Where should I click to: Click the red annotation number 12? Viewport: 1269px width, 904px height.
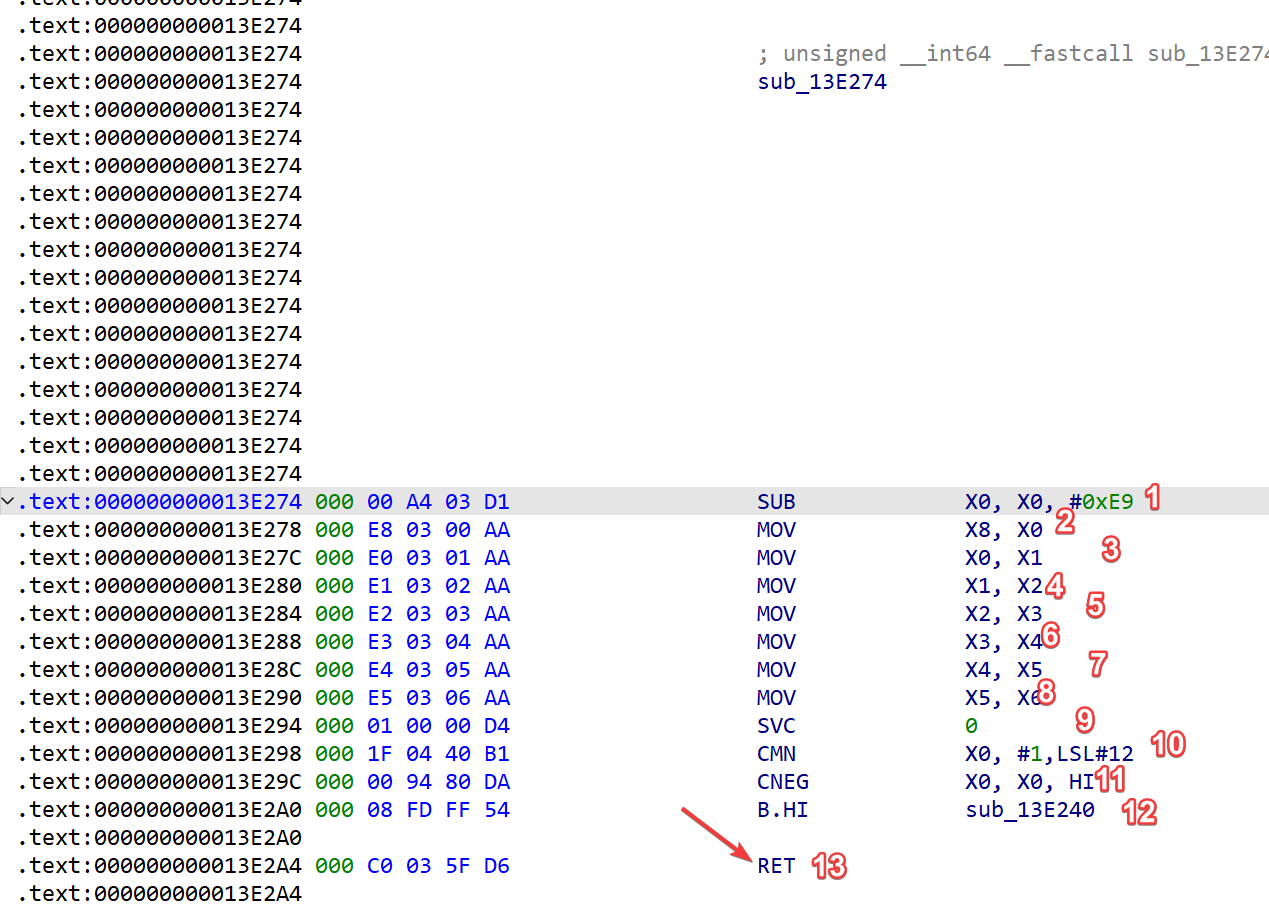(1139, 811)
